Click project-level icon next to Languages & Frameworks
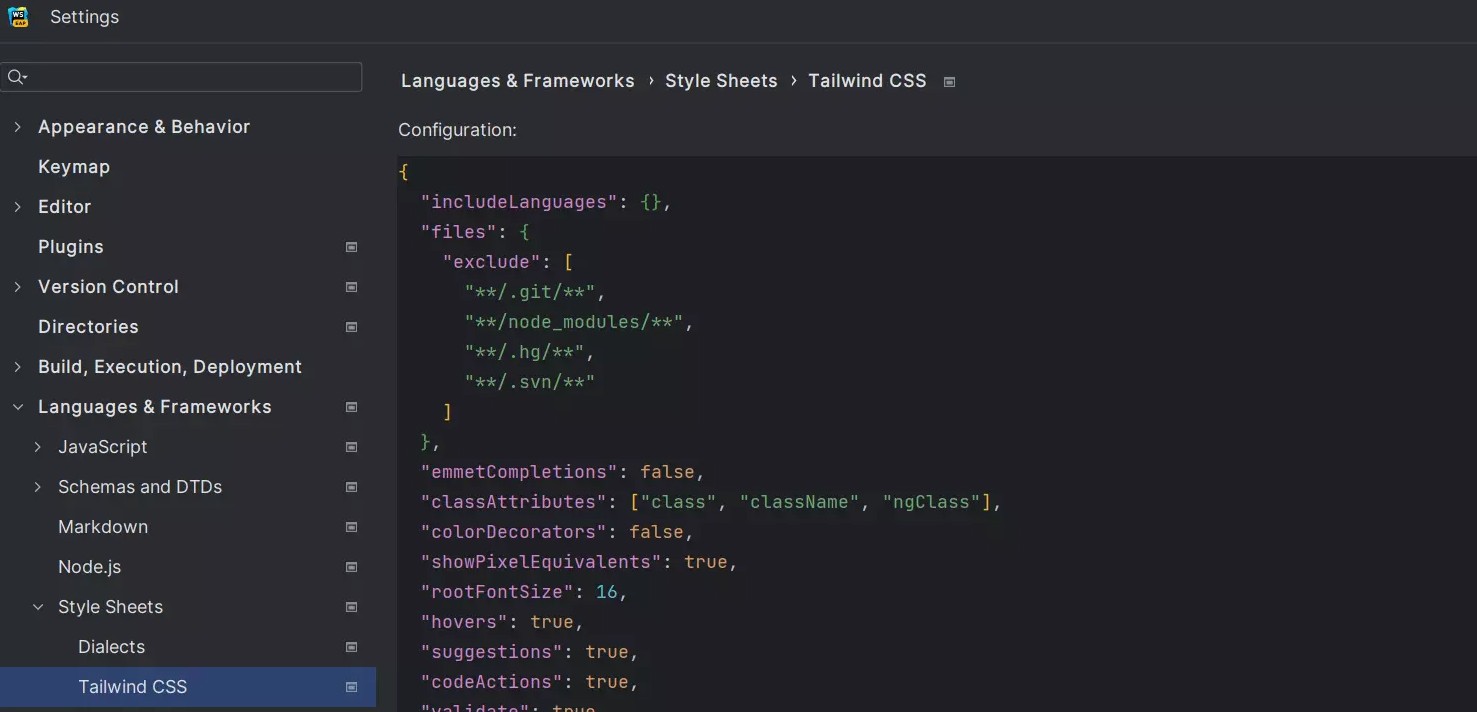 click(x=351, y=407)
